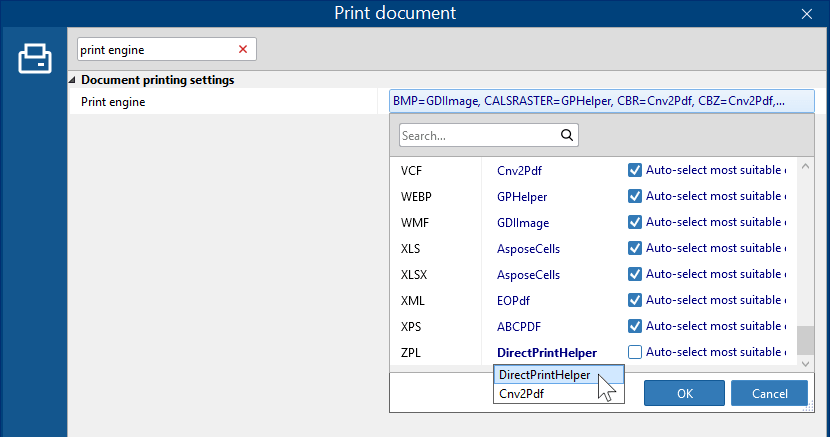Select the XPS file type label
Screen dimensions: 830x437
(411, 326)
